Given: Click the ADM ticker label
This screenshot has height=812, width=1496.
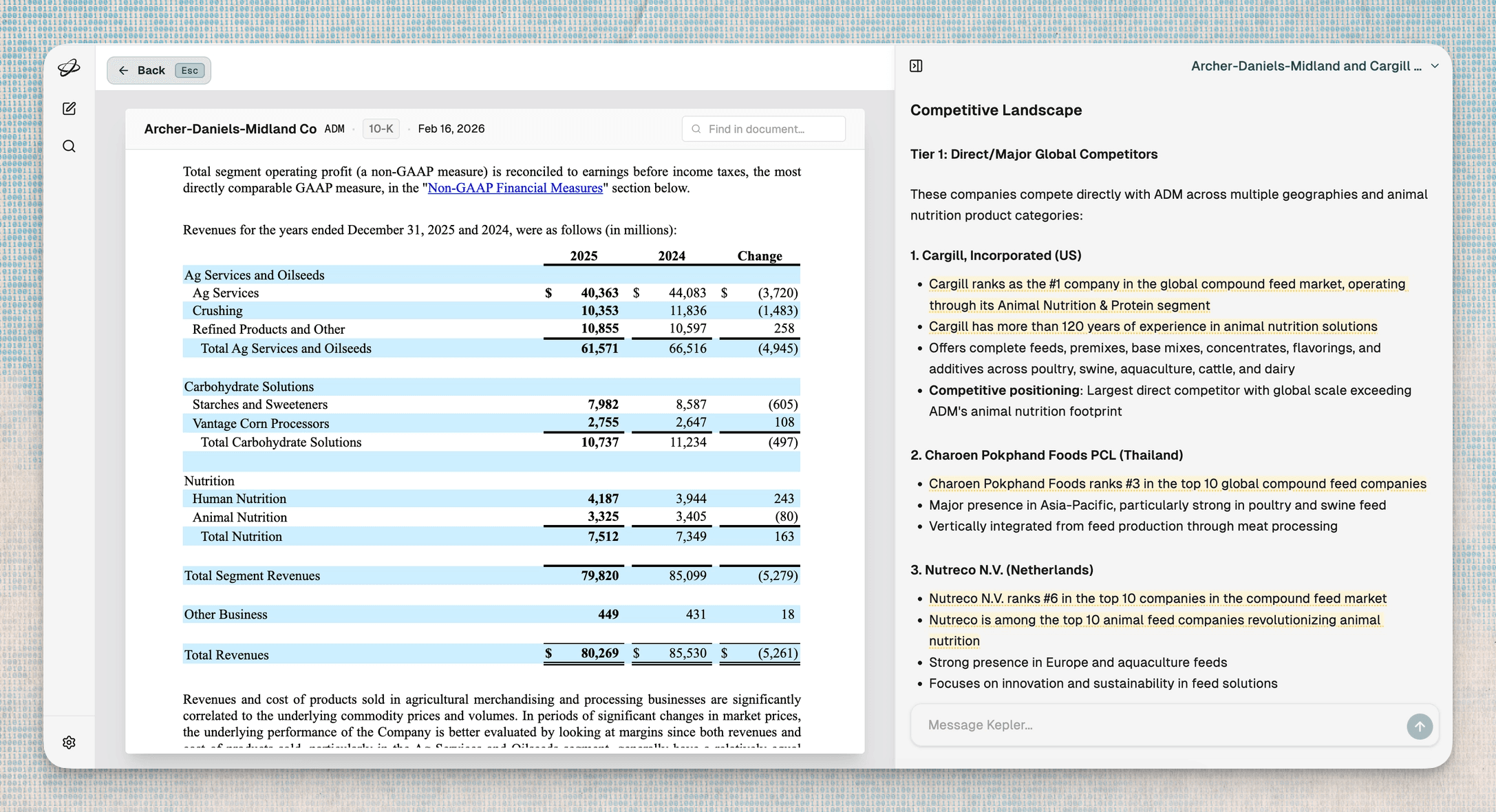Looking at the screenshot, I should (334, 129).
